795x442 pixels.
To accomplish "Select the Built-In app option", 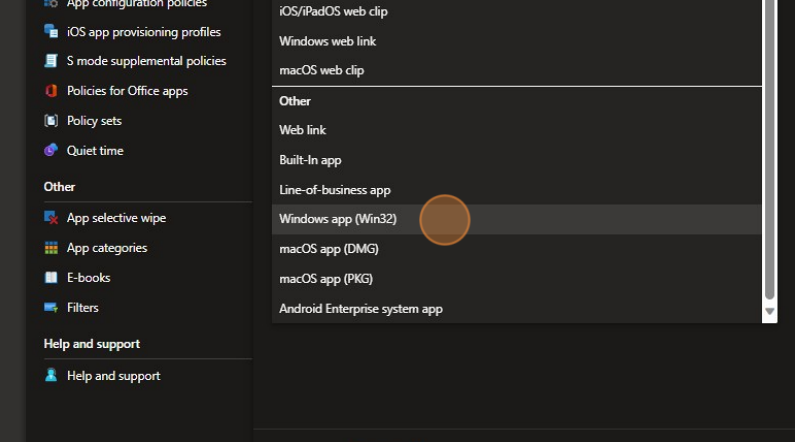I will coord(310,160).
